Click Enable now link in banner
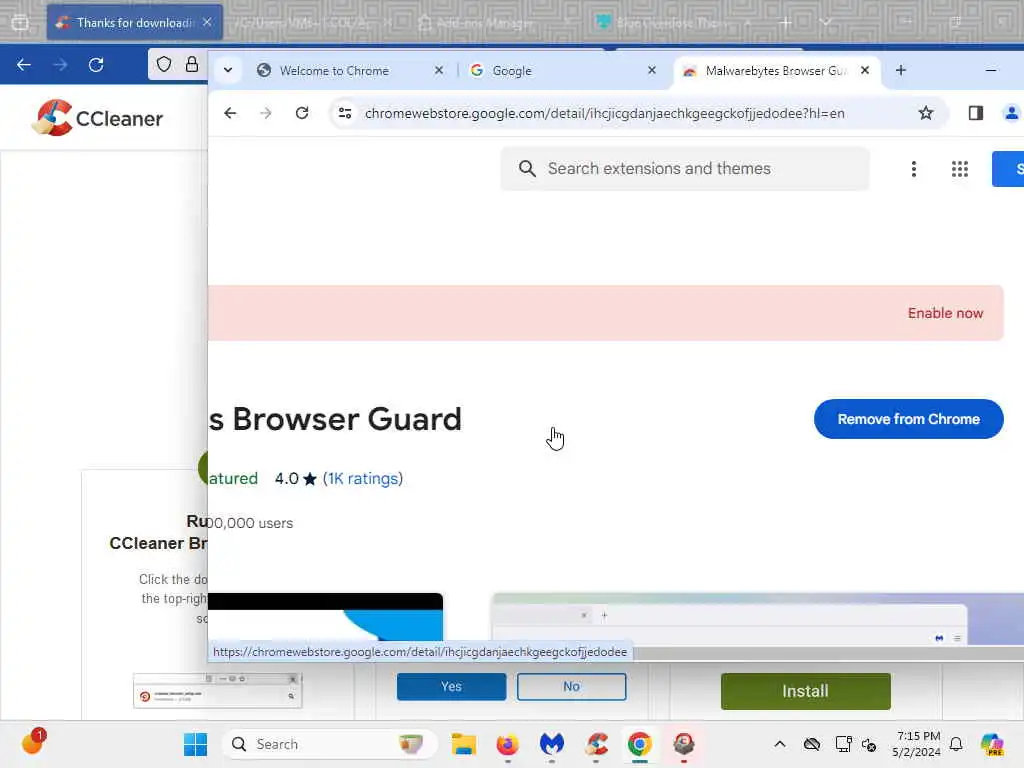Viewport: 1024px width, 768px height. click(945, 313)
